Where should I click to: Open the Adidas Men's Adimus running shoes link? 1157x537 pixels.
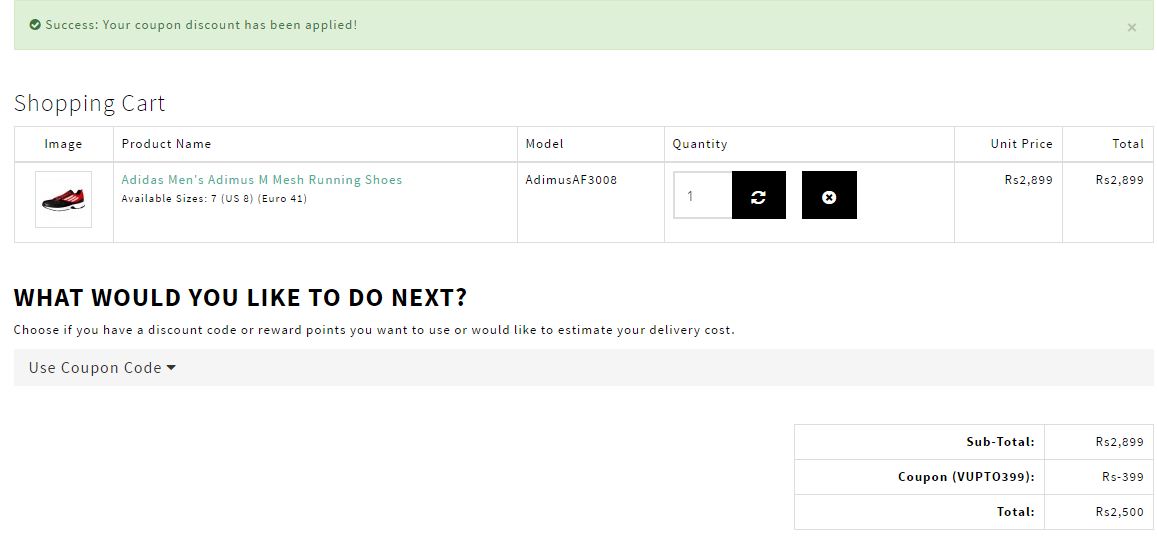point(261,180)
